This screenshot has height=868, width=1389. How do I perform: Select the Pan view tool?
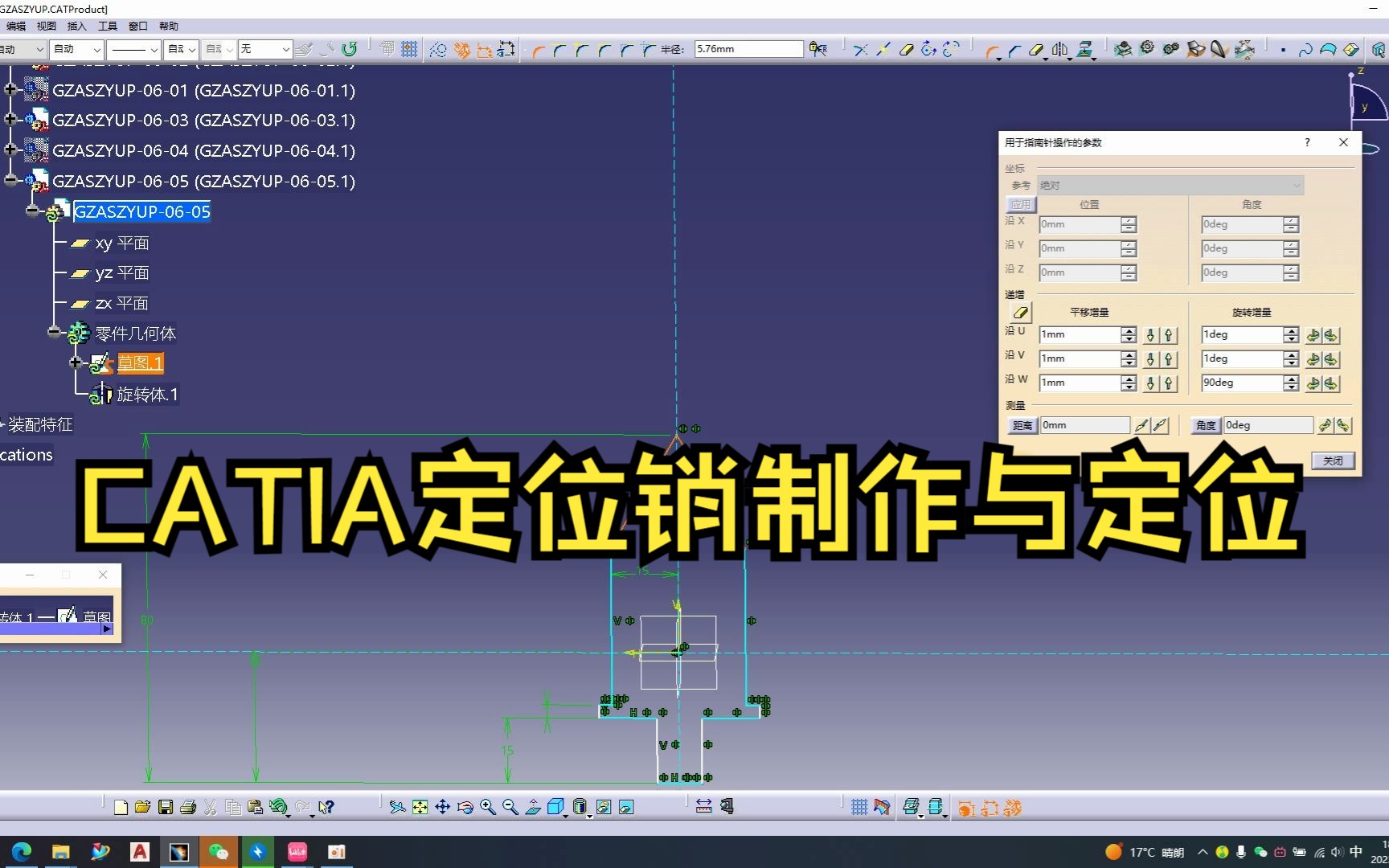443,807
